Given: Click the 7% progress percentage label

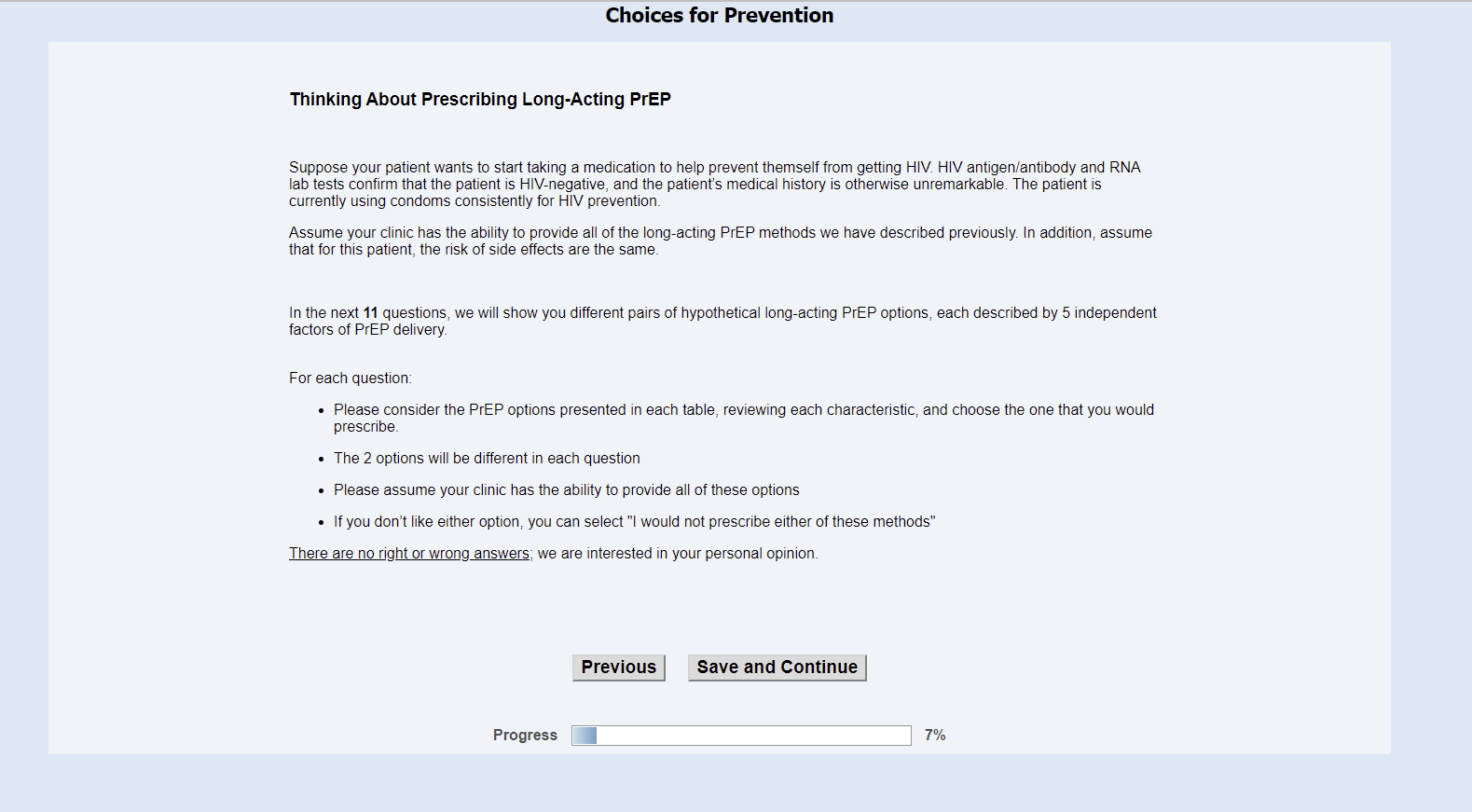Looking at the screenshot, I should pyautogui.click(x=935, y=736).
